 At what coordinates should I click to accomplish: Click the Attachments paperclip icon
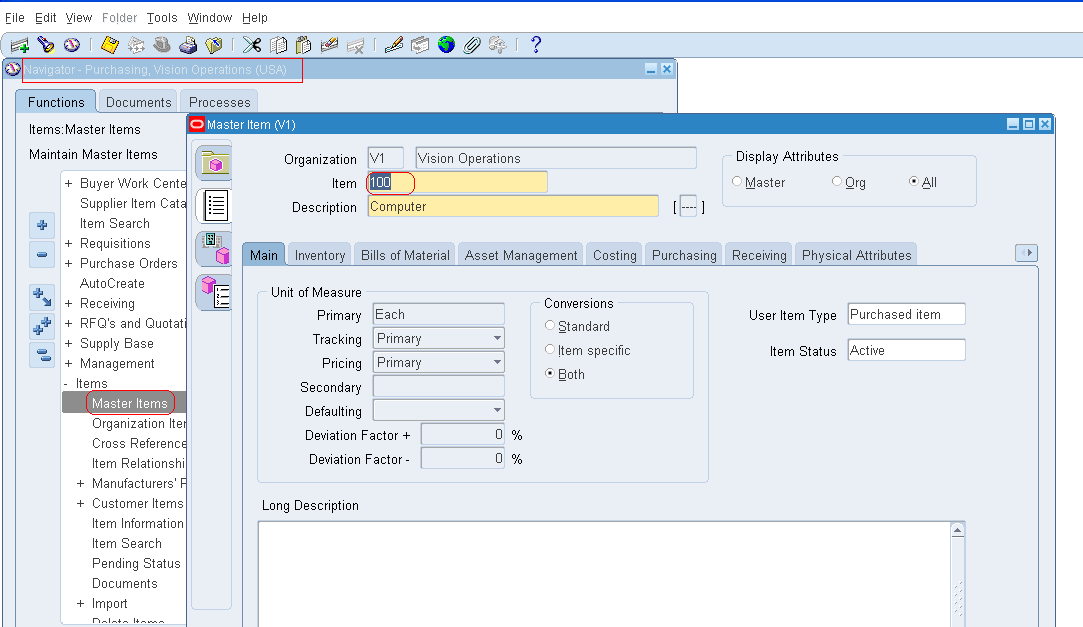coord(472,45)
